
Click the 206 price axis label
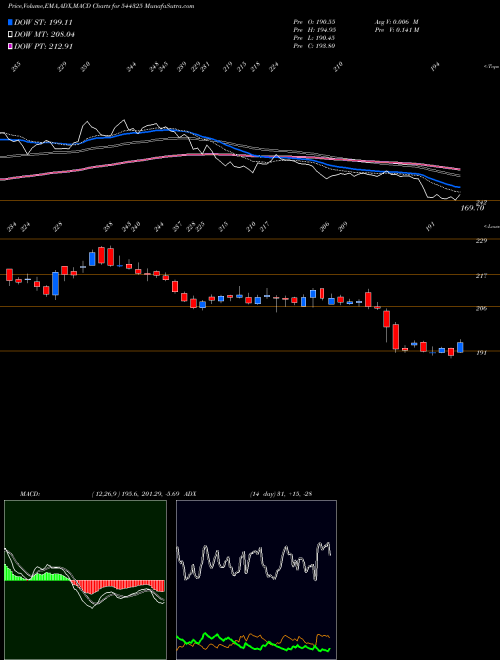click(x=481, y=308)
